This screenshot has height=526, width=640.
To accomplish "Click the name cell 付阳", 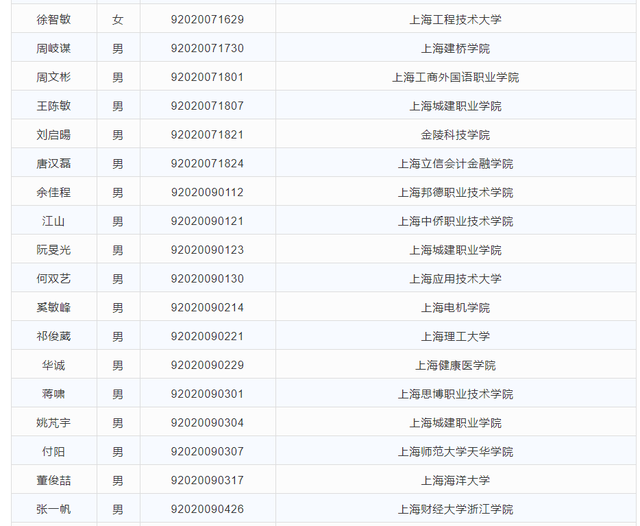I will click(53, 452).
